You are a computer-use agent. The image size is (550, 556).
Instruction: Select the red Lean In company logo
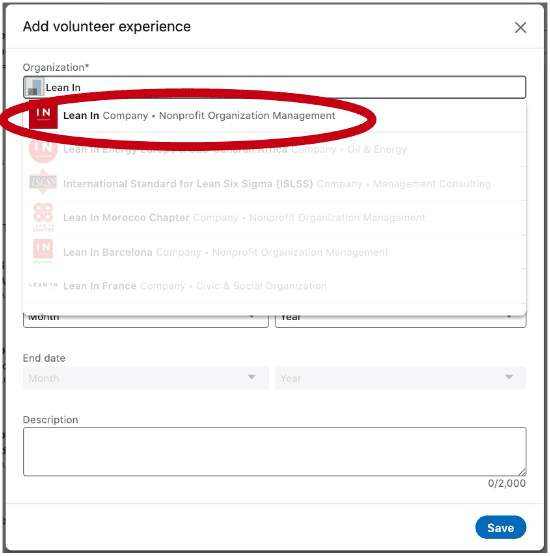pyautogui.click(x=43, y=114)
